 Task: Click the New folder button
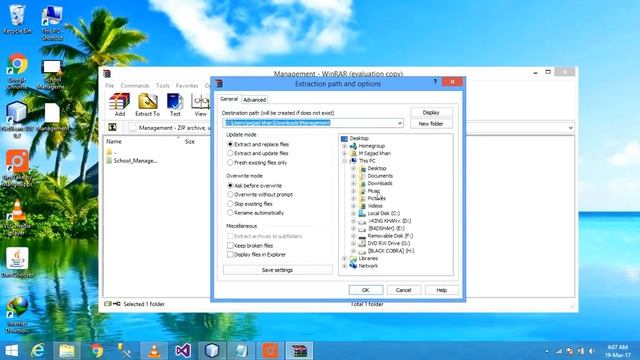click(431, 123)
